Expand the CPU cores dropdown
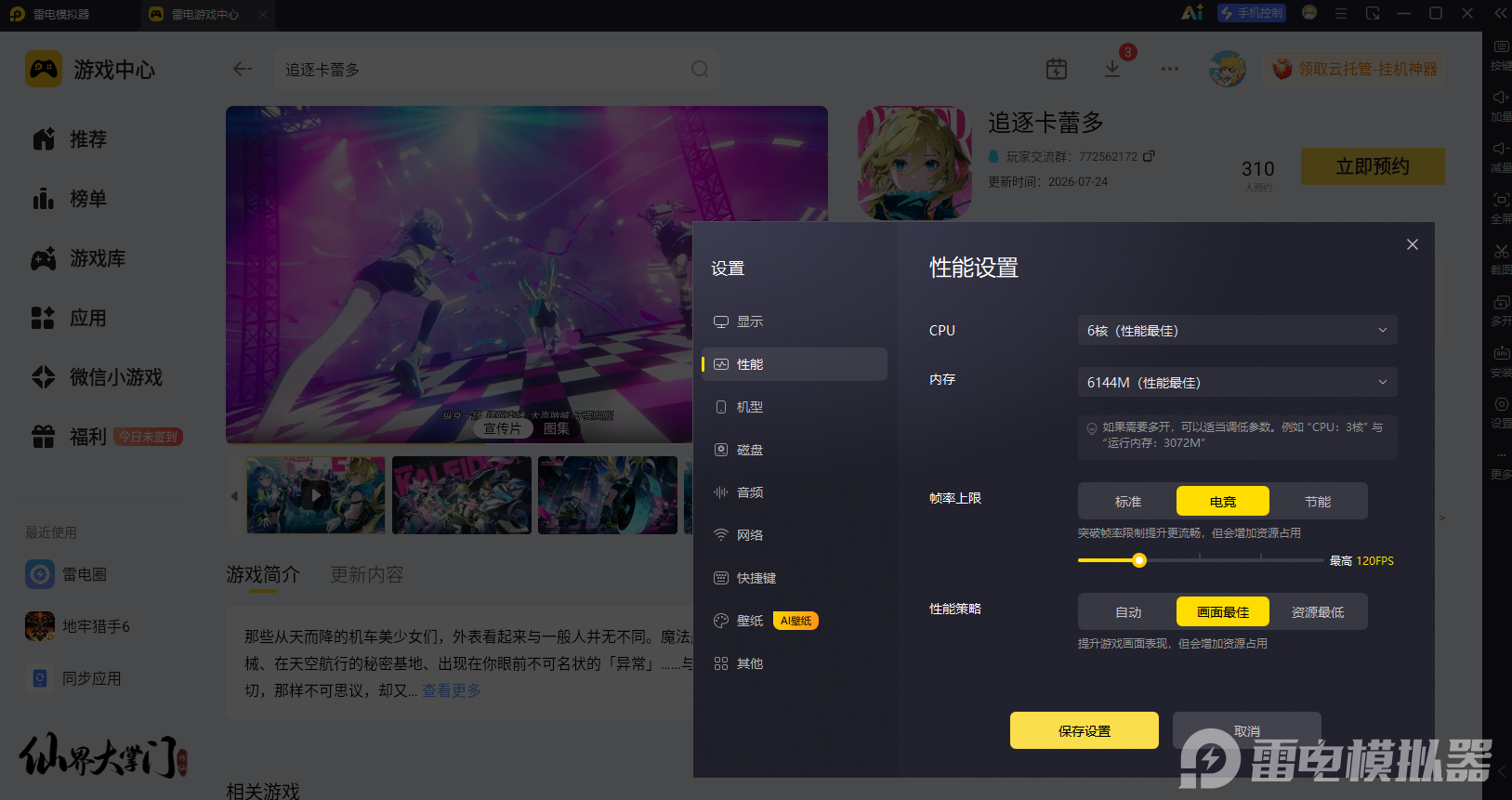Viewport: 1512px width, 800px height. point(1238,330)
